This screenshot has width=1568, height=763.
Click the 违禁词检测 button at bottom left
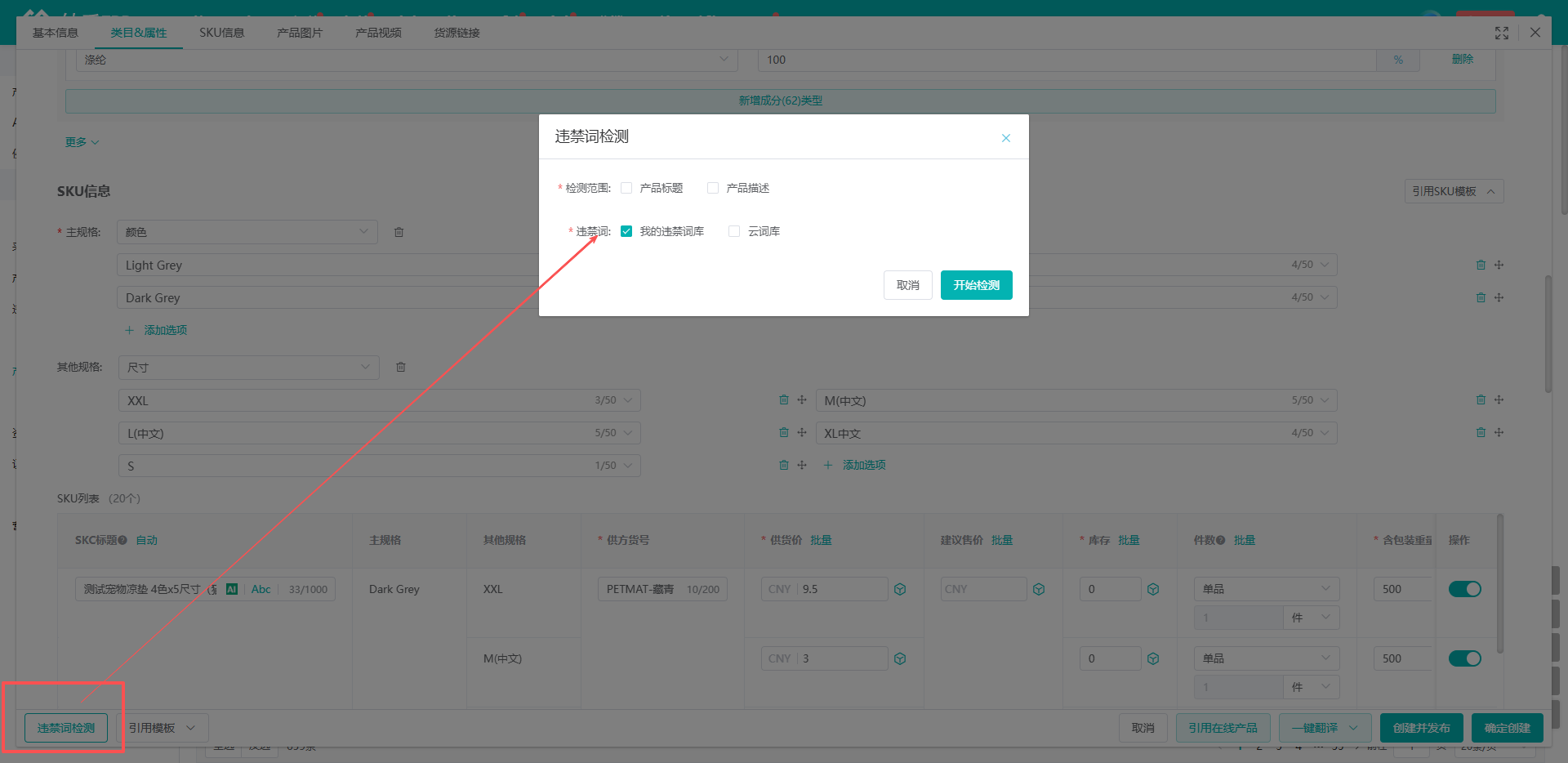click(x=66, y=728)
